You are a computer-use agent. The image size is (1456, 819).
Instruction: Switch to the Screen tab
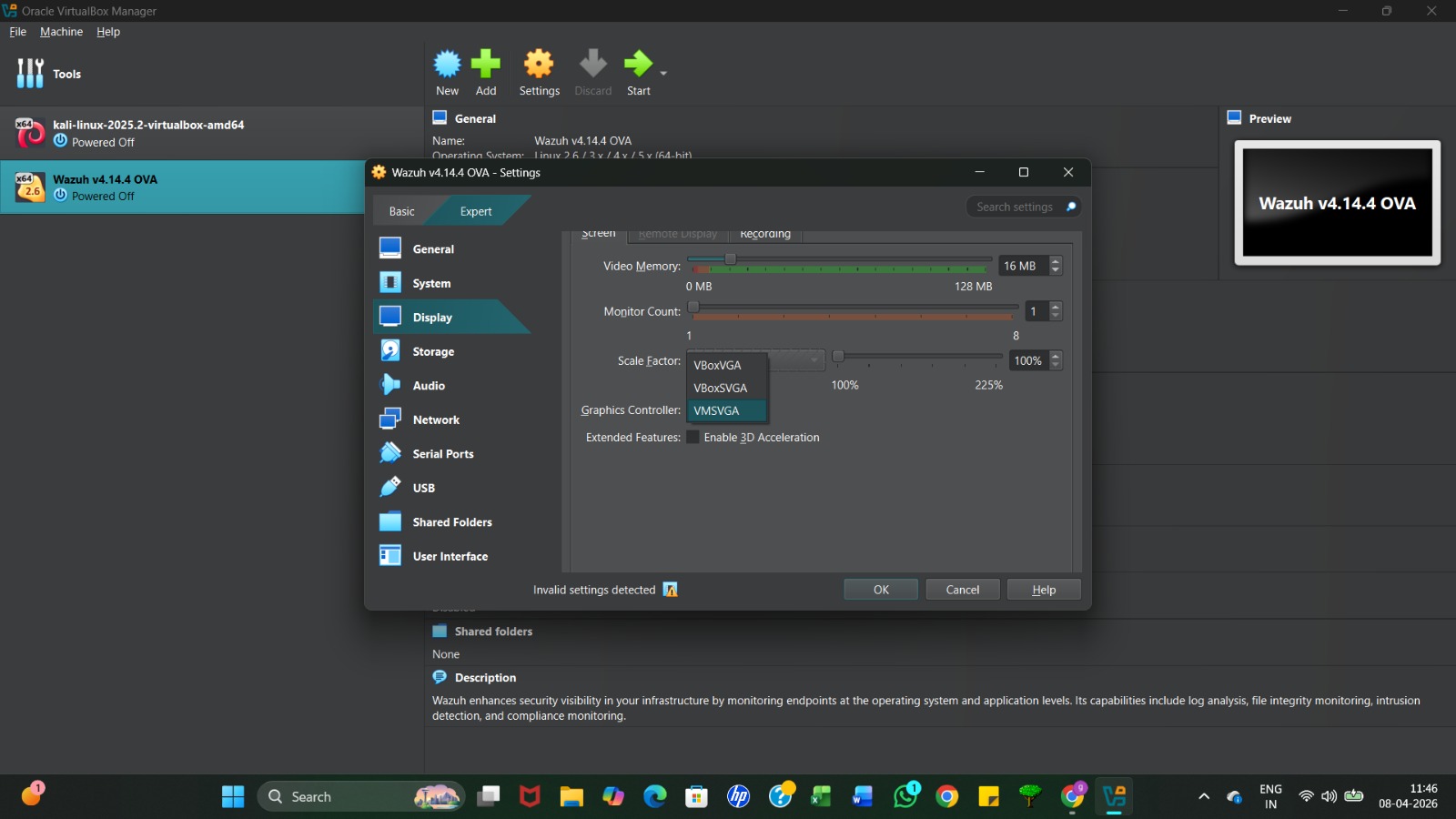click(599, 234)
